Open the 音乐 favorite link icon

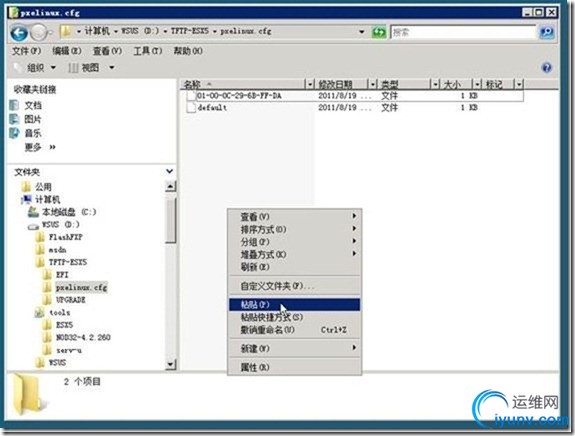coord(14,133)
